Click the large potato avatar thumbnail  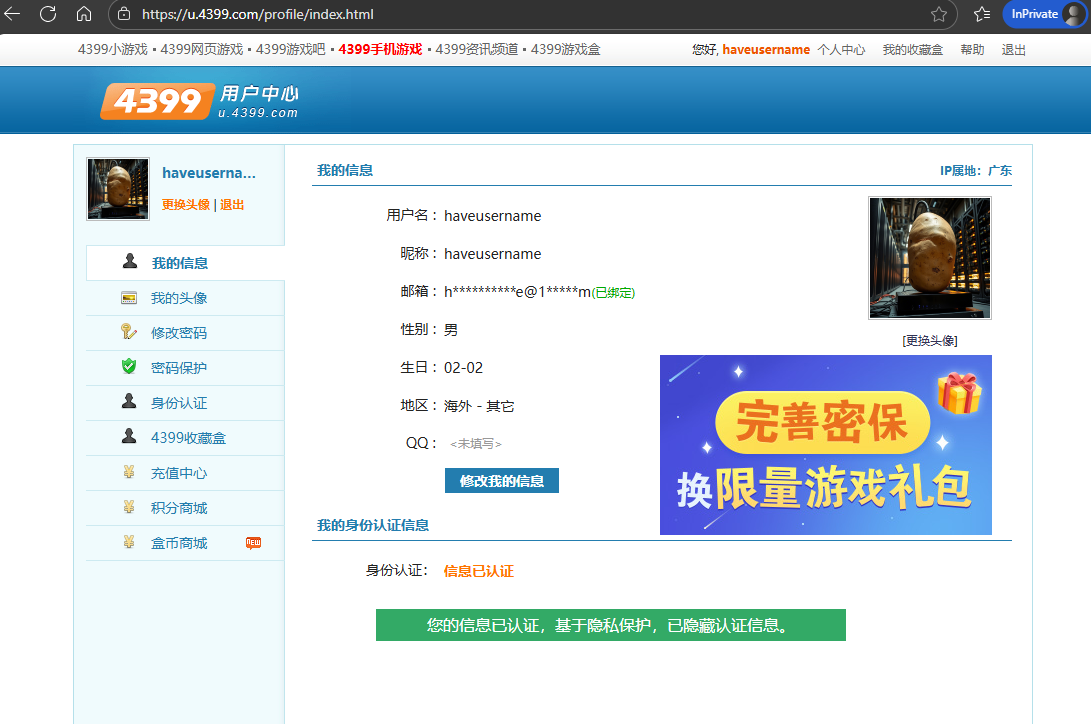(x=929, y=257)
